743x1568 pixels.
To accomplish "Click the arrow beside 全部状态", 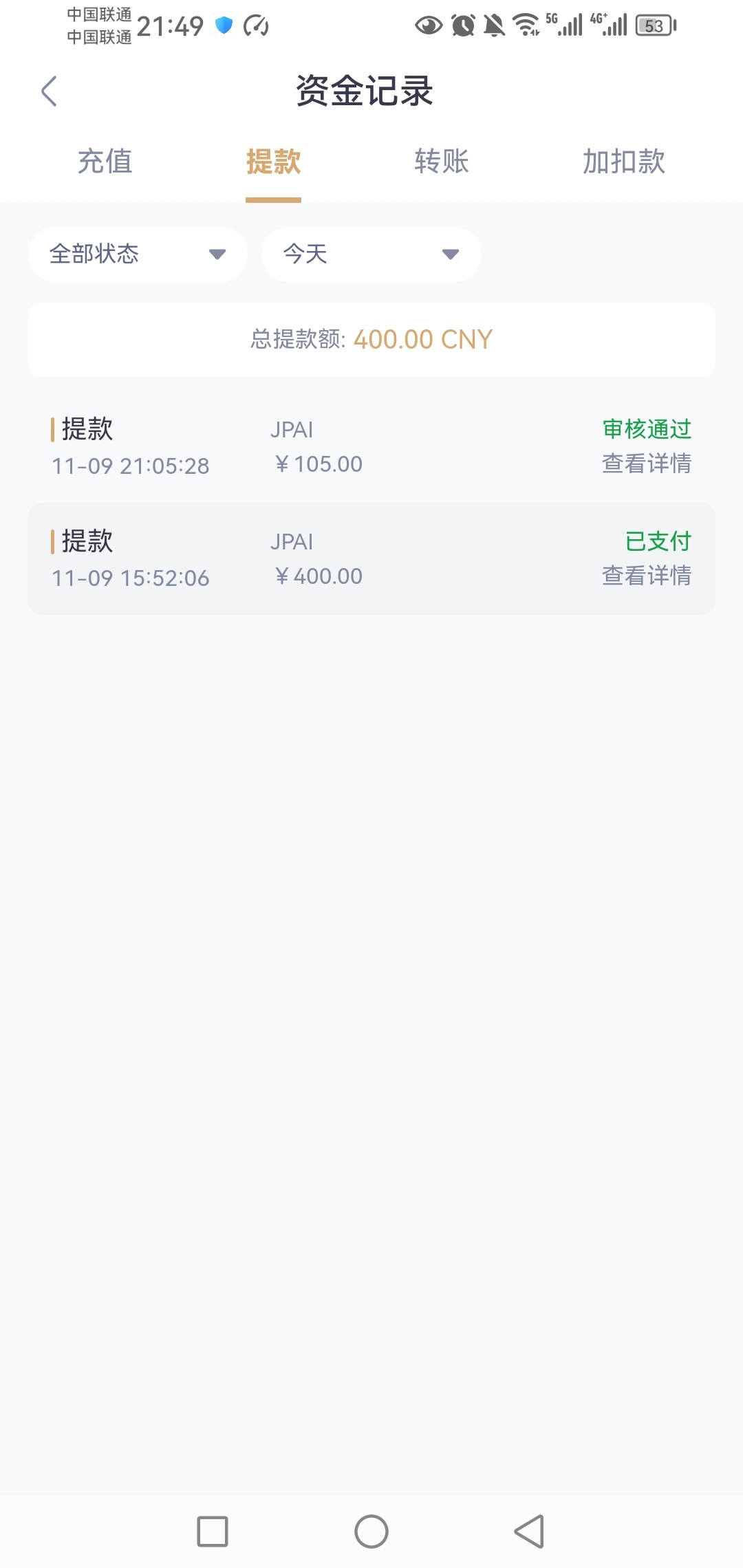I will pyautogui.click(x=217, y=254).
